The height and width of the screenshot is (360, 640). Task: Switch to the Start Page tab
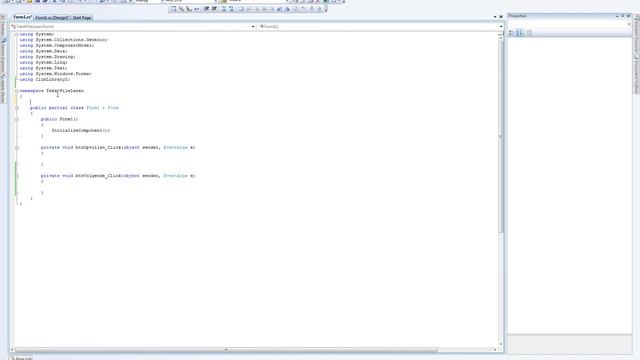tap(82, 18)
